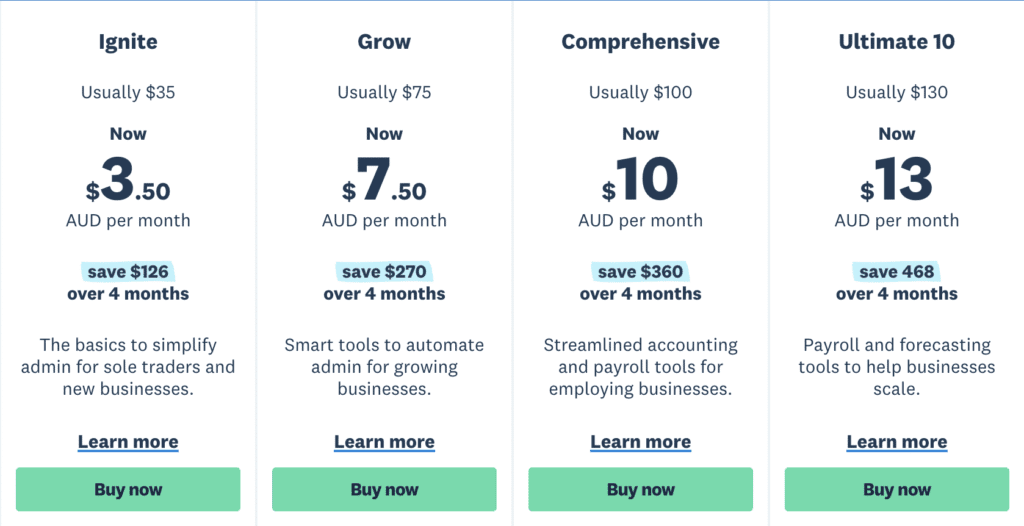Click the Ultimate 10 plan title

897,42
